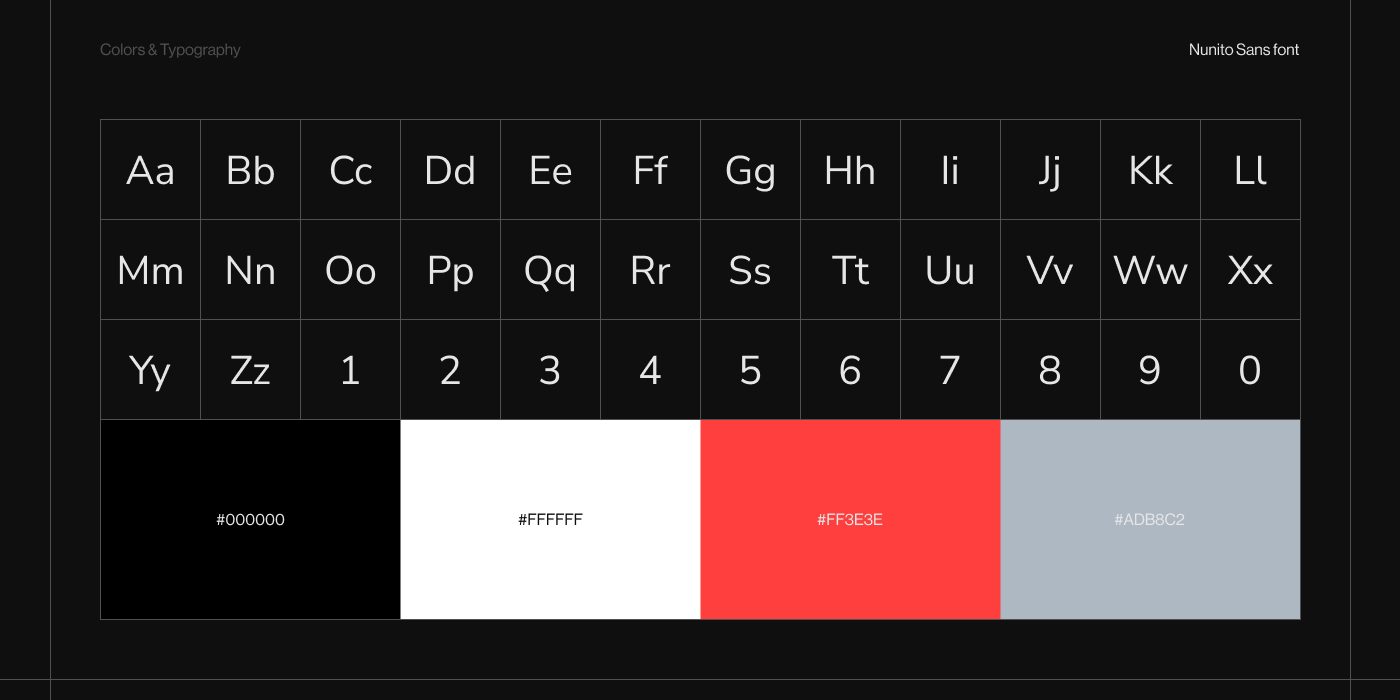Click the Ss letter cell

[x=750, y=270]
